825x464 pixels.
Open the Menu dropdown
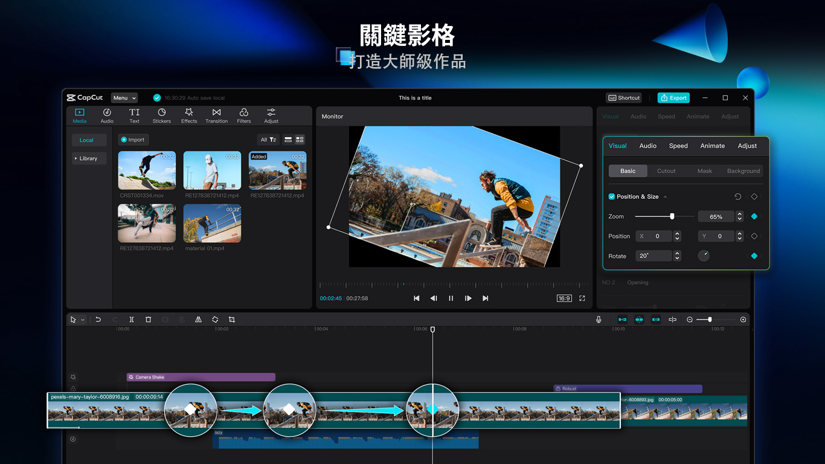click(x=124, y=98)
